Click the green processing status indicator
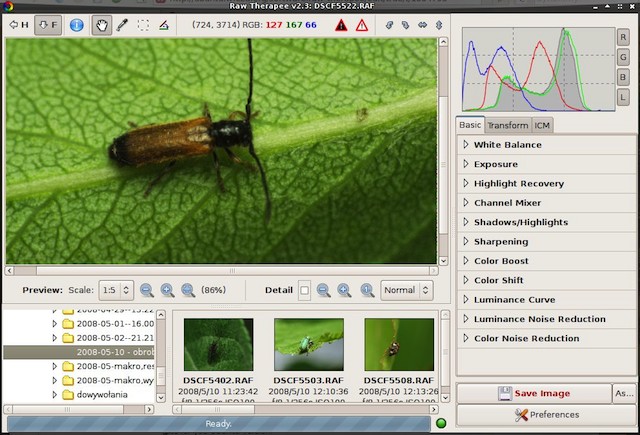 pyautogui.click(x=441, y=423)
